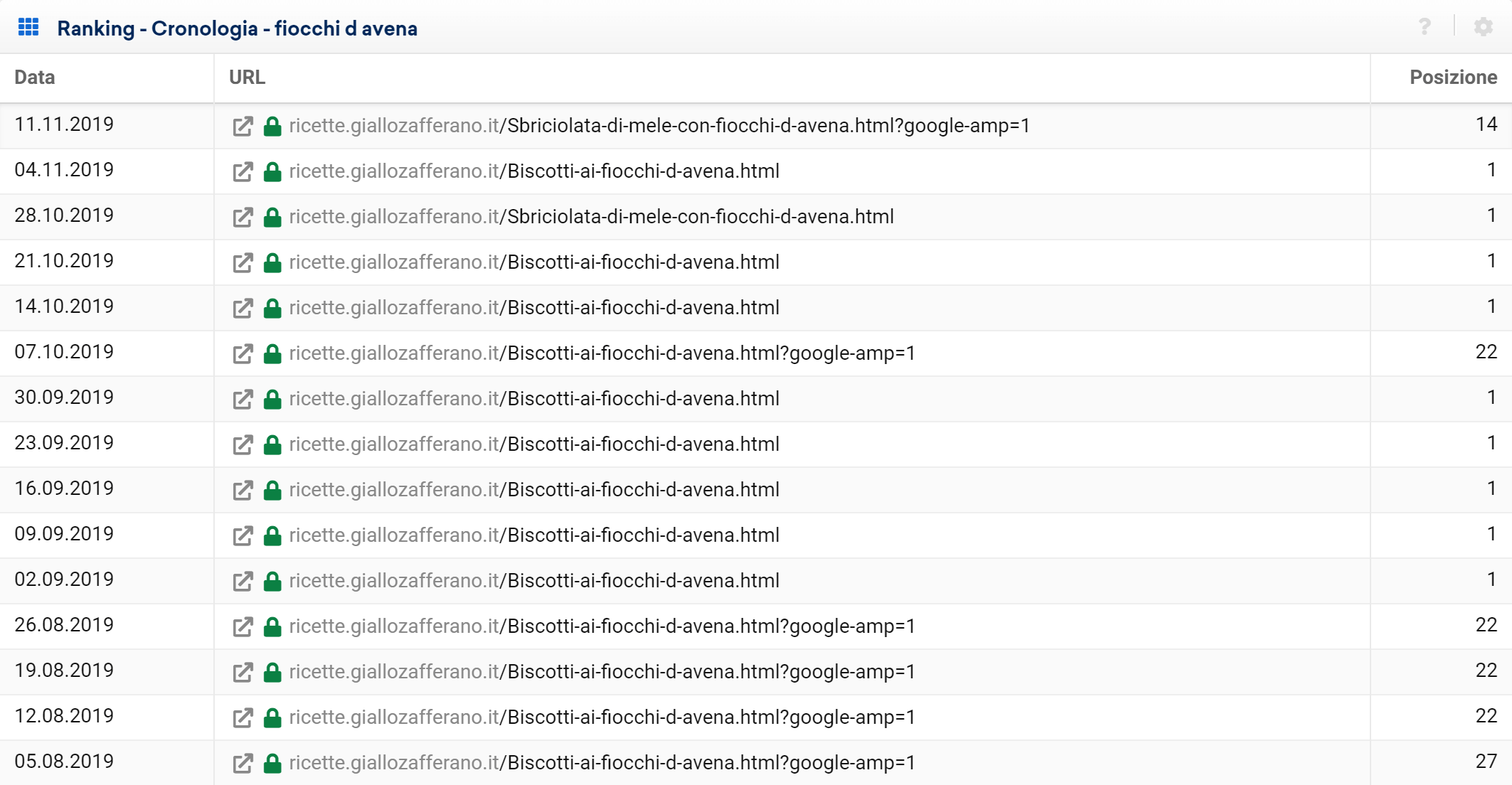Open external link icon for 30.09.2019 row

tap(243, 400)
